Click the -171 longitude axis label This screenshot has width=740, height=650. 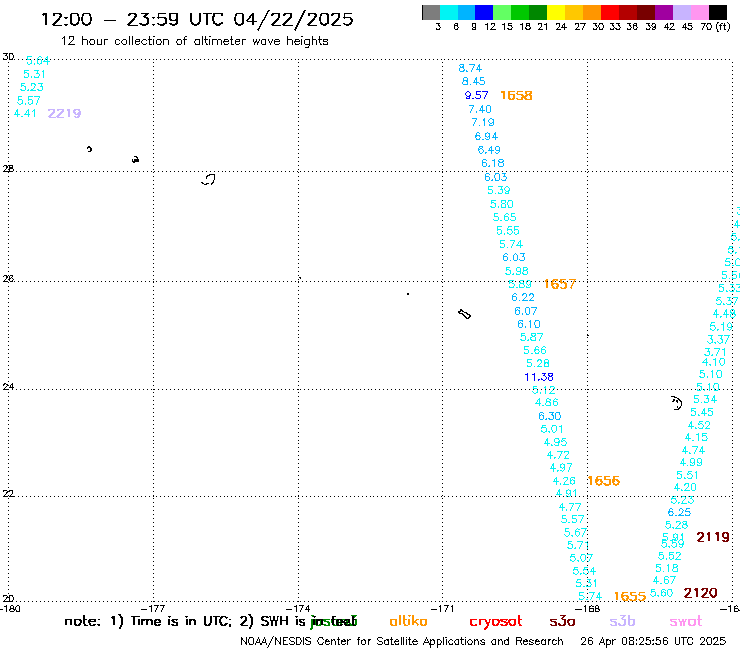tap(443, 608)
